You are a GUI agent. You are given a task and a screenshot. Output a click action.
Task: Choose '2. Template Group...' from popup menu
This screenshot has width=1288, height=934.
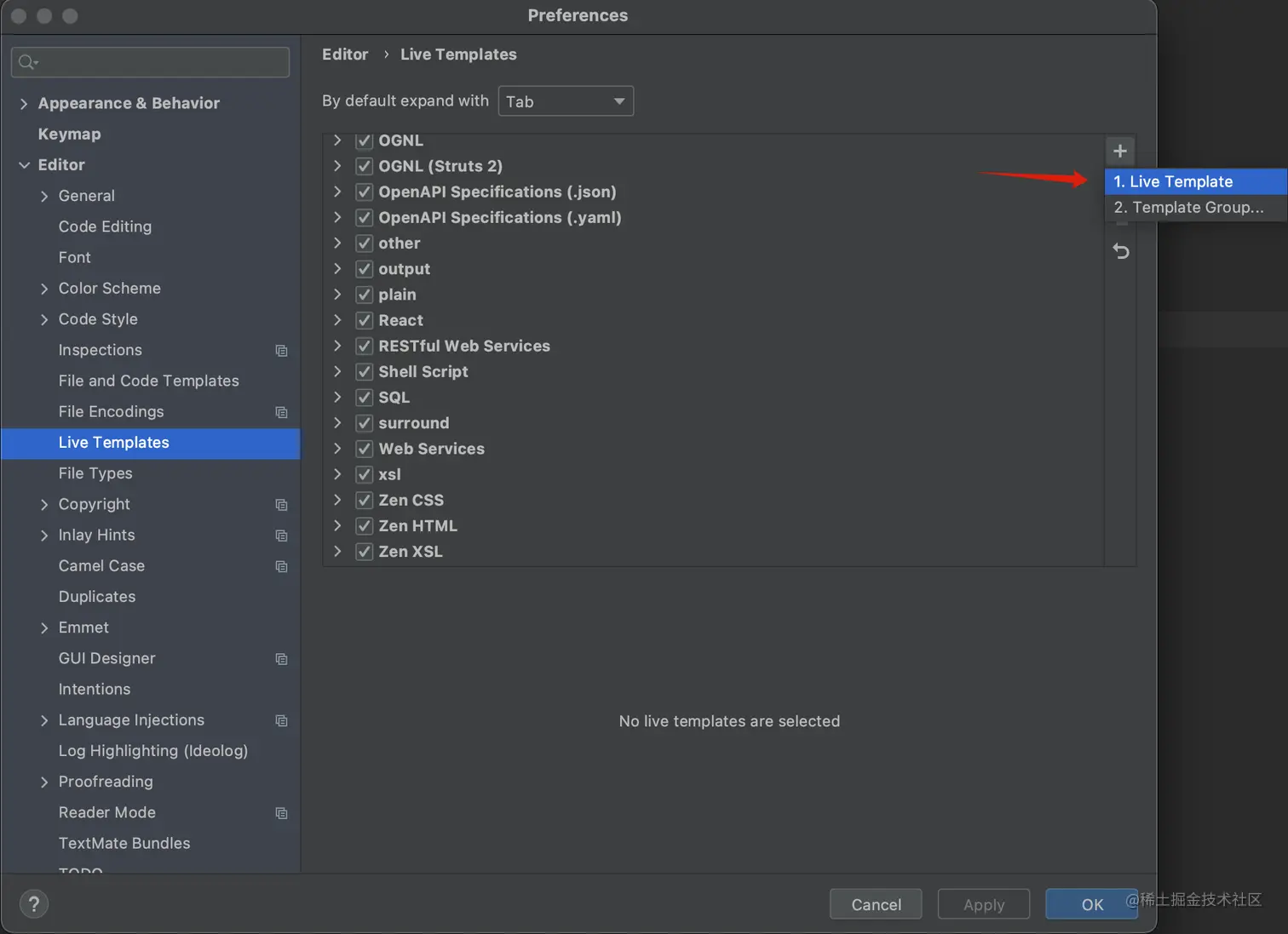[1196, 207]
